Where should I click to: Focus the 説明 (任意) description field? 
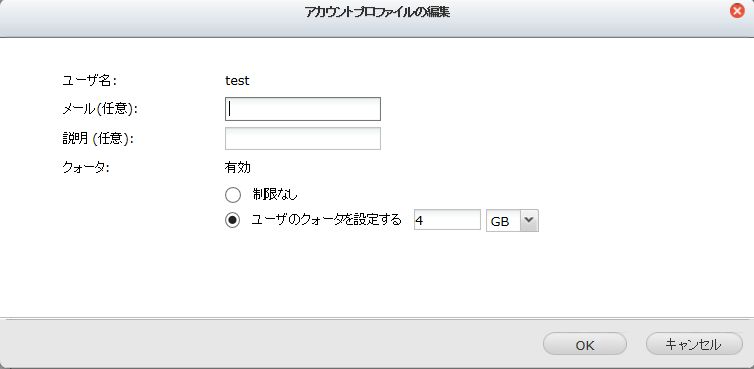tap(303, 139)
